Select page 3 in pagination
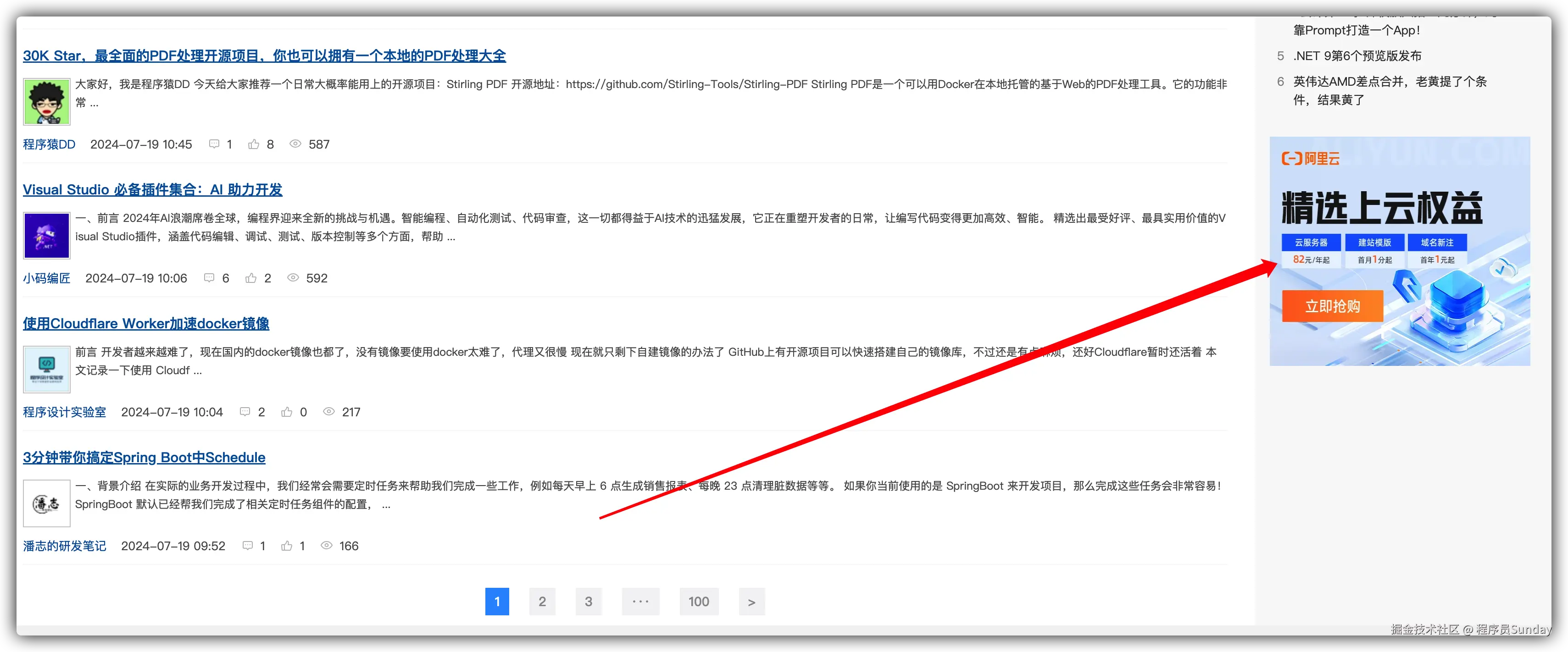This screenshot has height=652, width=1568. [588, 602]
